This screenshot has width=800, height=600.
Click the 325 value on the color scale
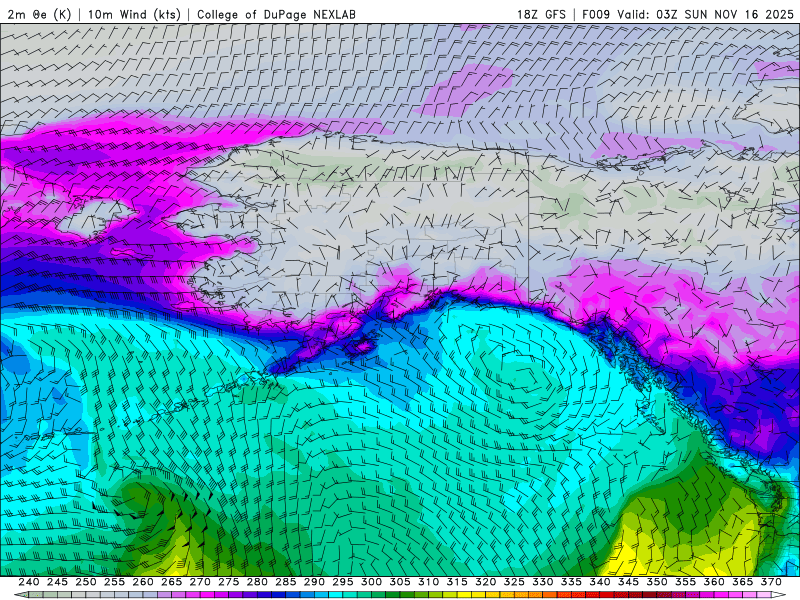pyautogui.click(x=514, y=582)
